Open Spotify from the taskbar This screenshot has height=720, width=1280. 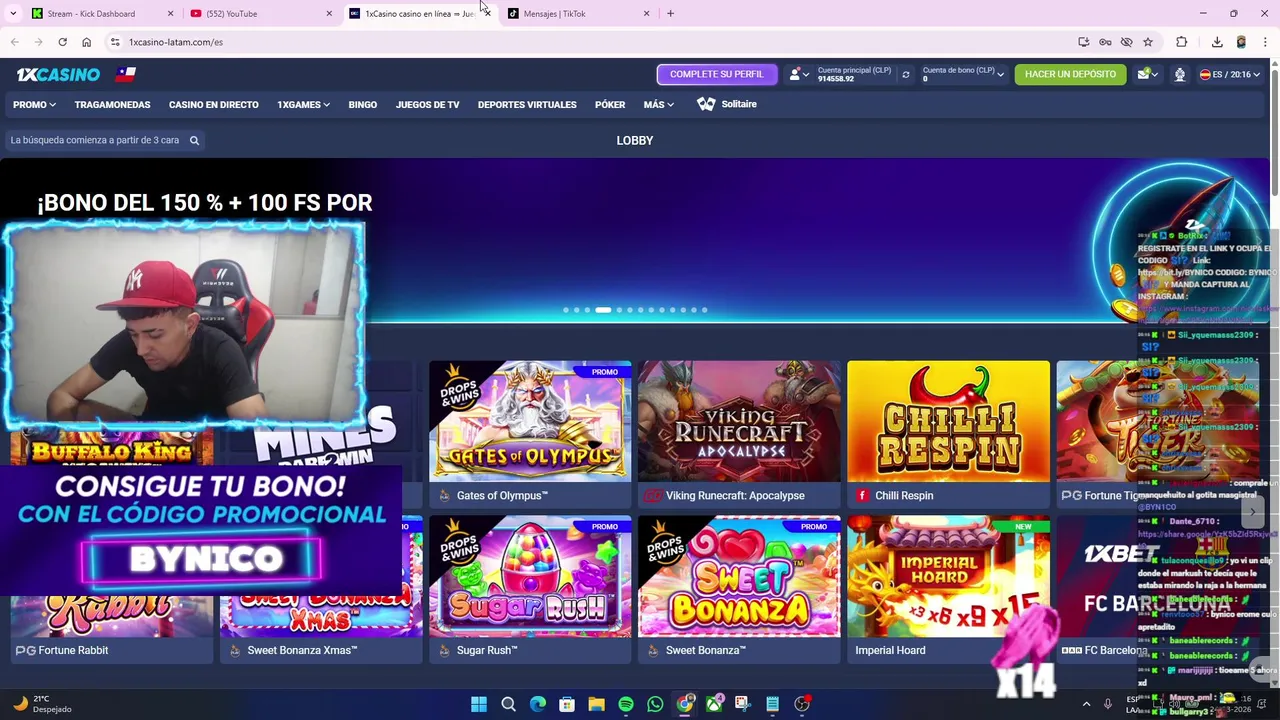pos(626,704)
